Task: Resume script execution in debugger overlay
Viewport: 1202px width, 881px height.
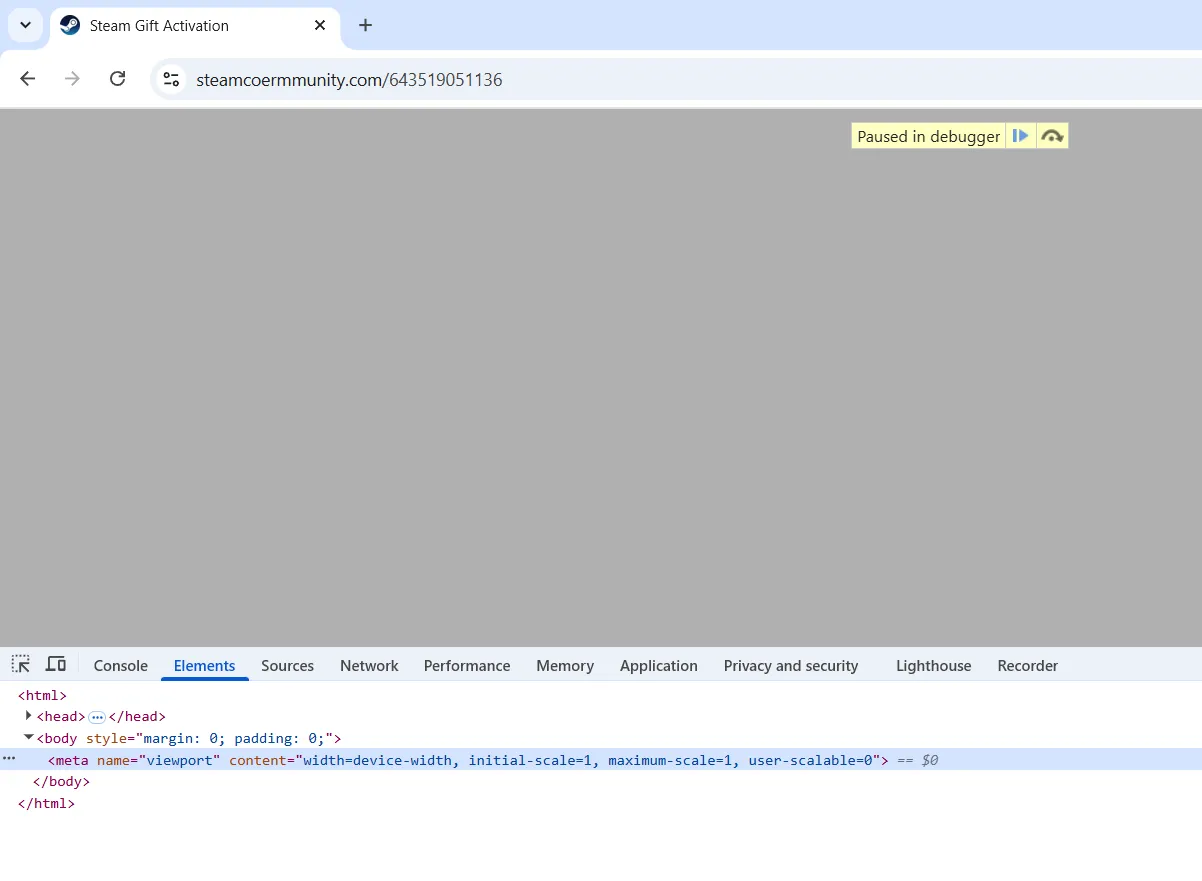Action: point(1020,136)
